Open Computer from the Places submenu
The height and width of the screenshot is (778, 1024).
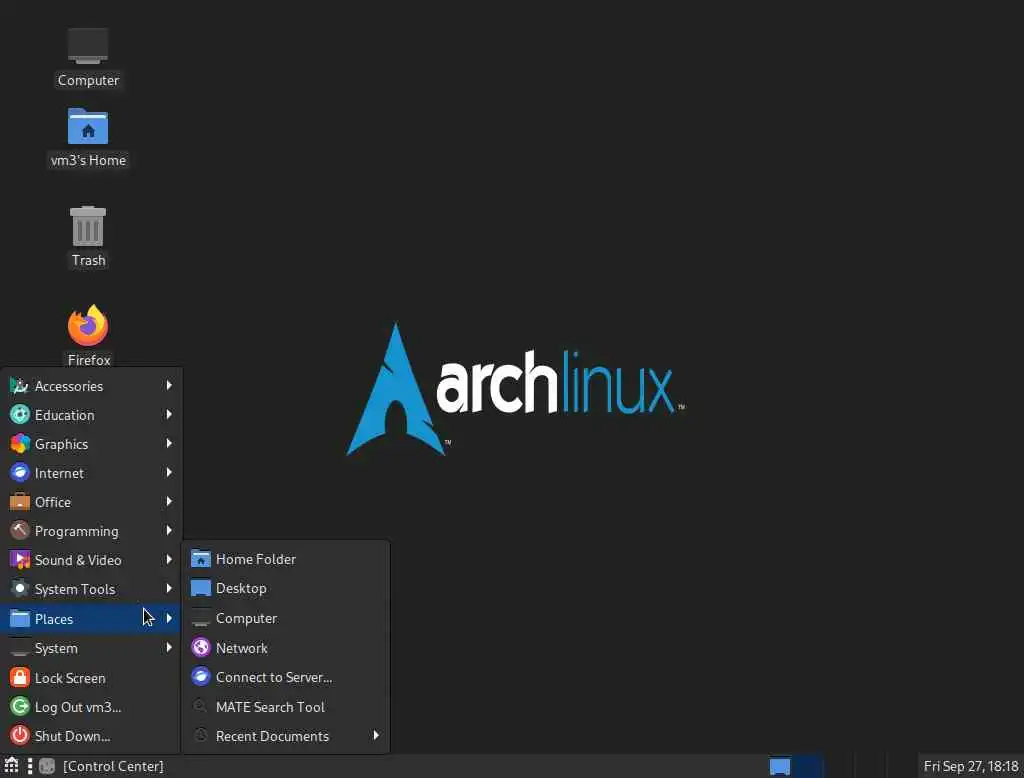tap(286, 618)
